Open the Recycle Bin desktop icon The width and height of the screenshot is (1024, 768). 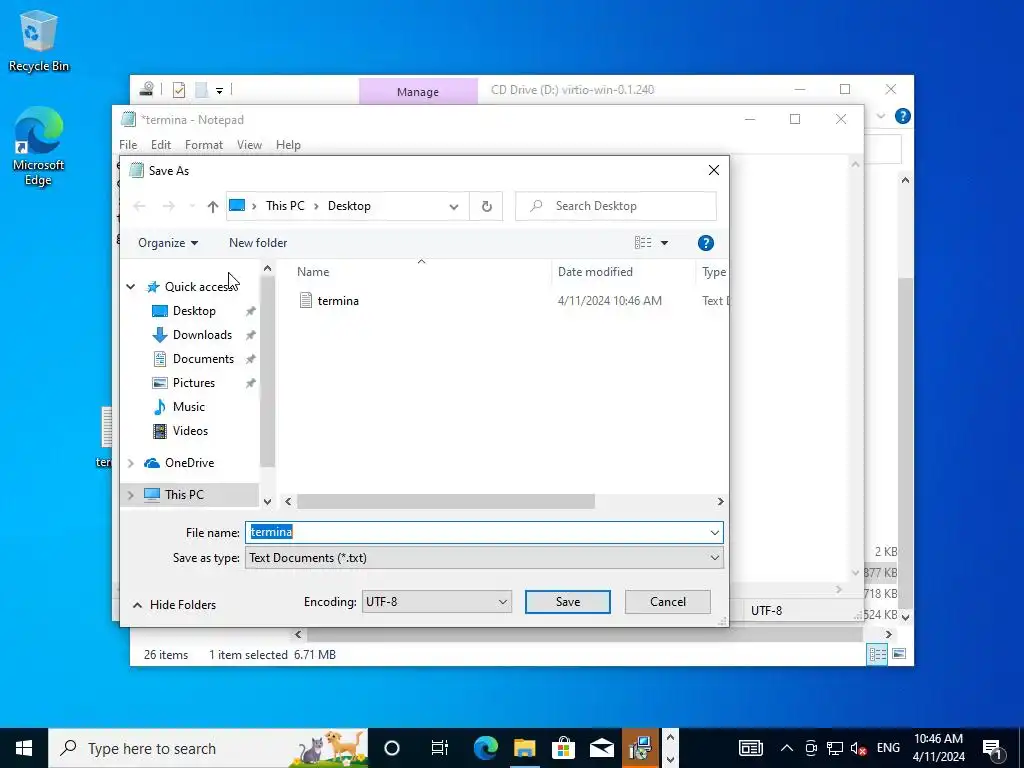pos(39,40)
